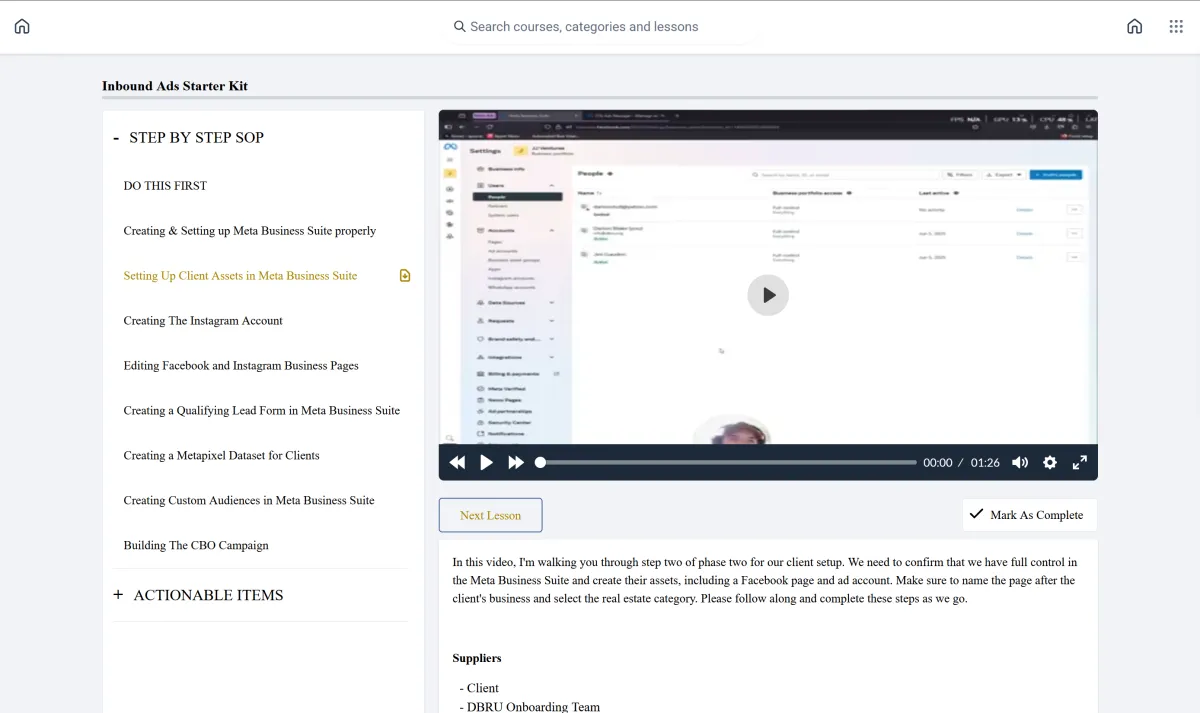Click the search magnifier icon

[x=460, y=27]
